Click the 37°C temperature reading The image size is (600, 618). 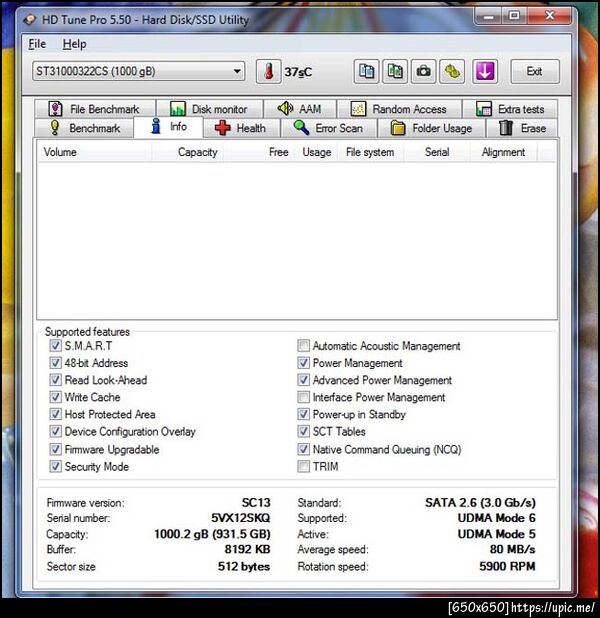coord(298,72)
